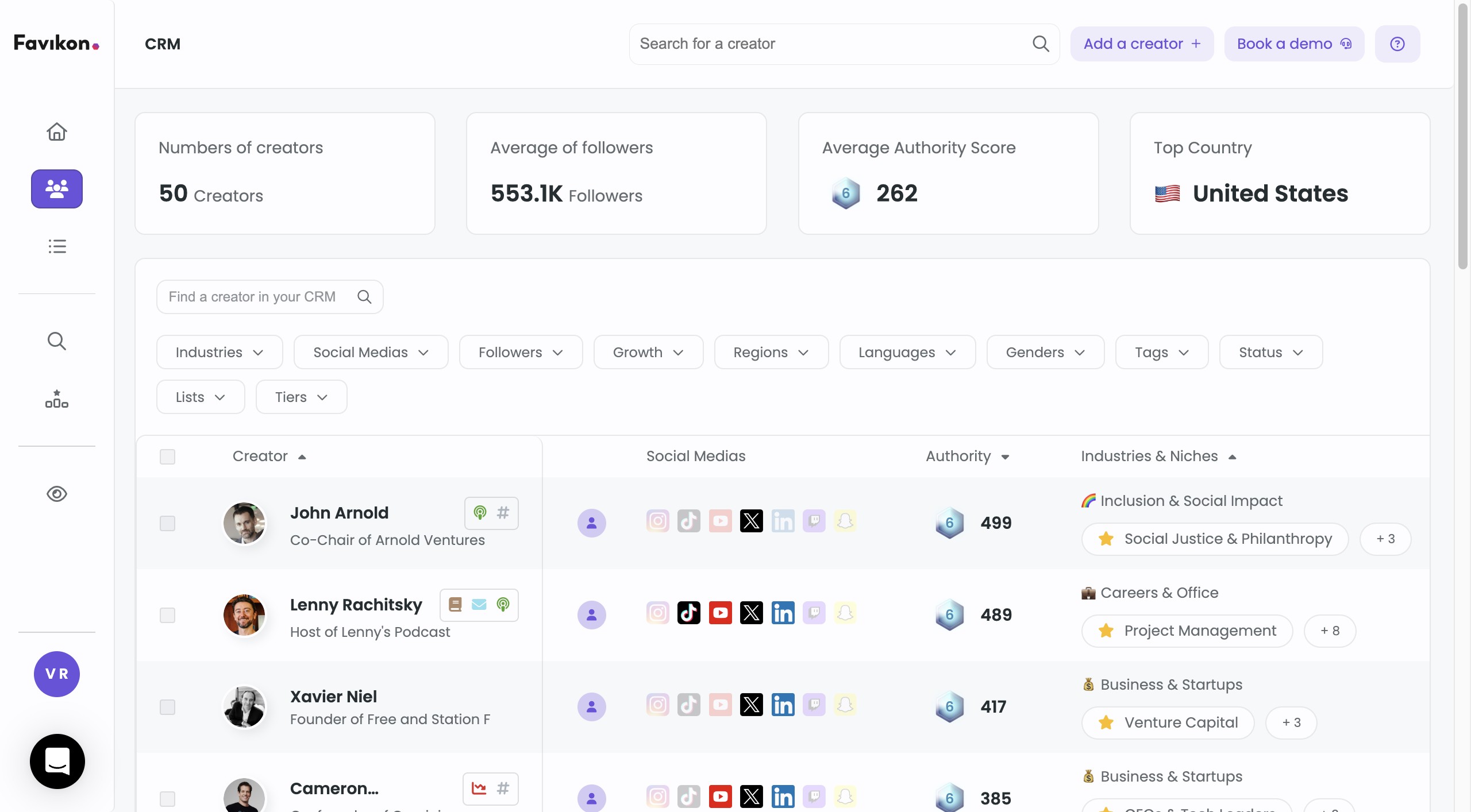This screenshot has width=1471, height=812.
Task: Select John Arnold's row checkbox
Action: [x=167, y=523]
